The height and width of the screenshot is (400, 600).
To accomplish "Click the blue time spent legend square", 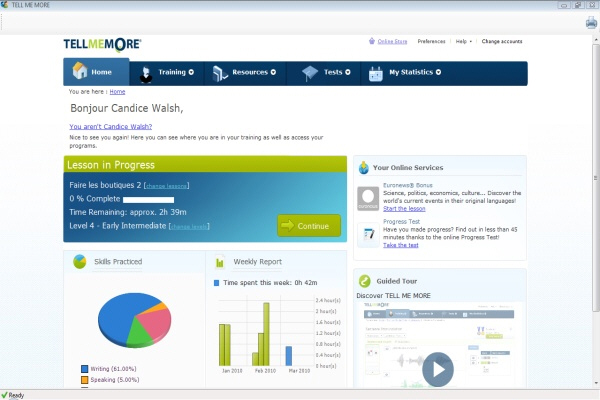I will [216, 283].
